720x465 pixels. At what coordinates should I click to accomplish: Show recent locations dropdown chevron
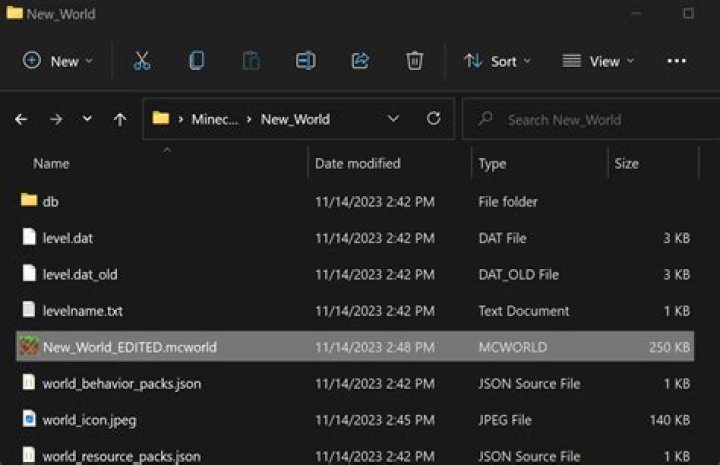[88, 119]
